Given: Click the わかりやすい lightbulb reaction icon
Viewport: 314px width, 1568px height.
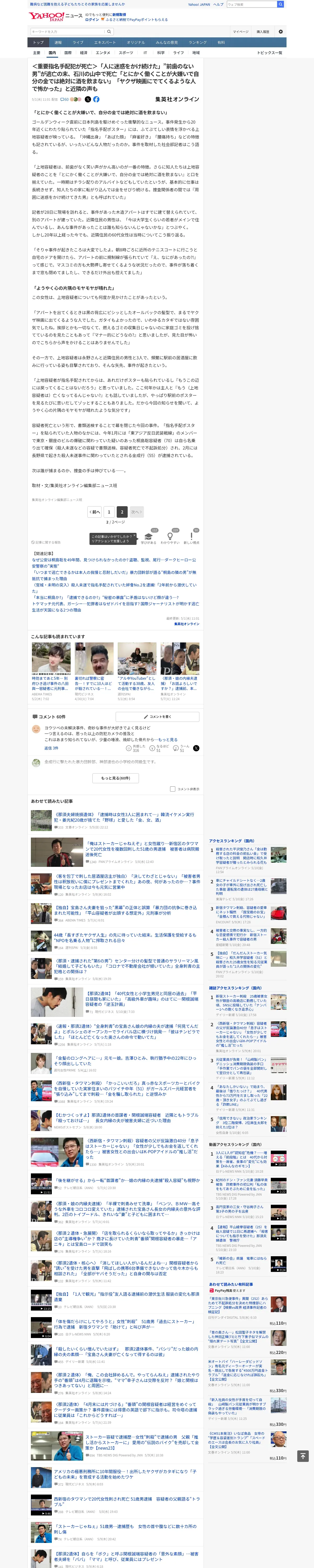Looking at the screenshot, I should [x=170, y=536].
